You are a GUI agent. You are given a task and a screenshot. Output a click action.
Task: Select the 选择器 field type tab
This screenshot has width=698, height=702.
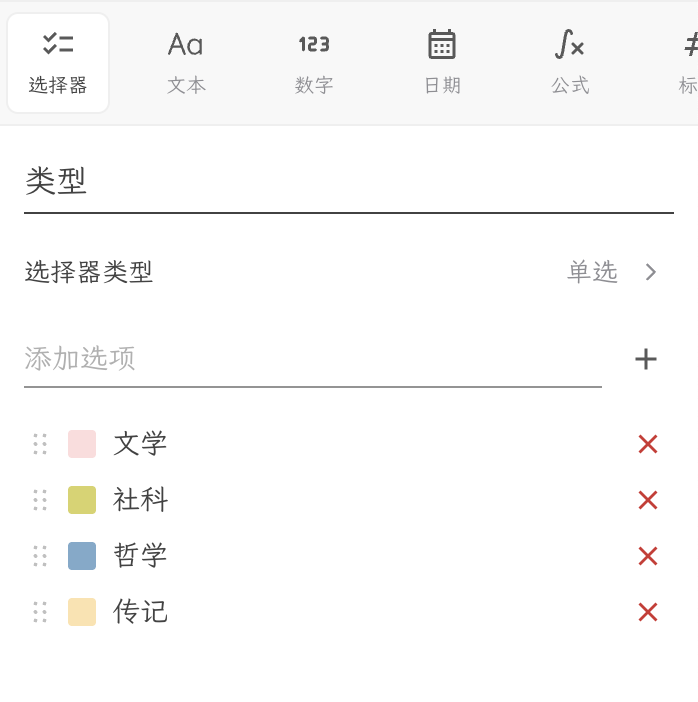58,63
